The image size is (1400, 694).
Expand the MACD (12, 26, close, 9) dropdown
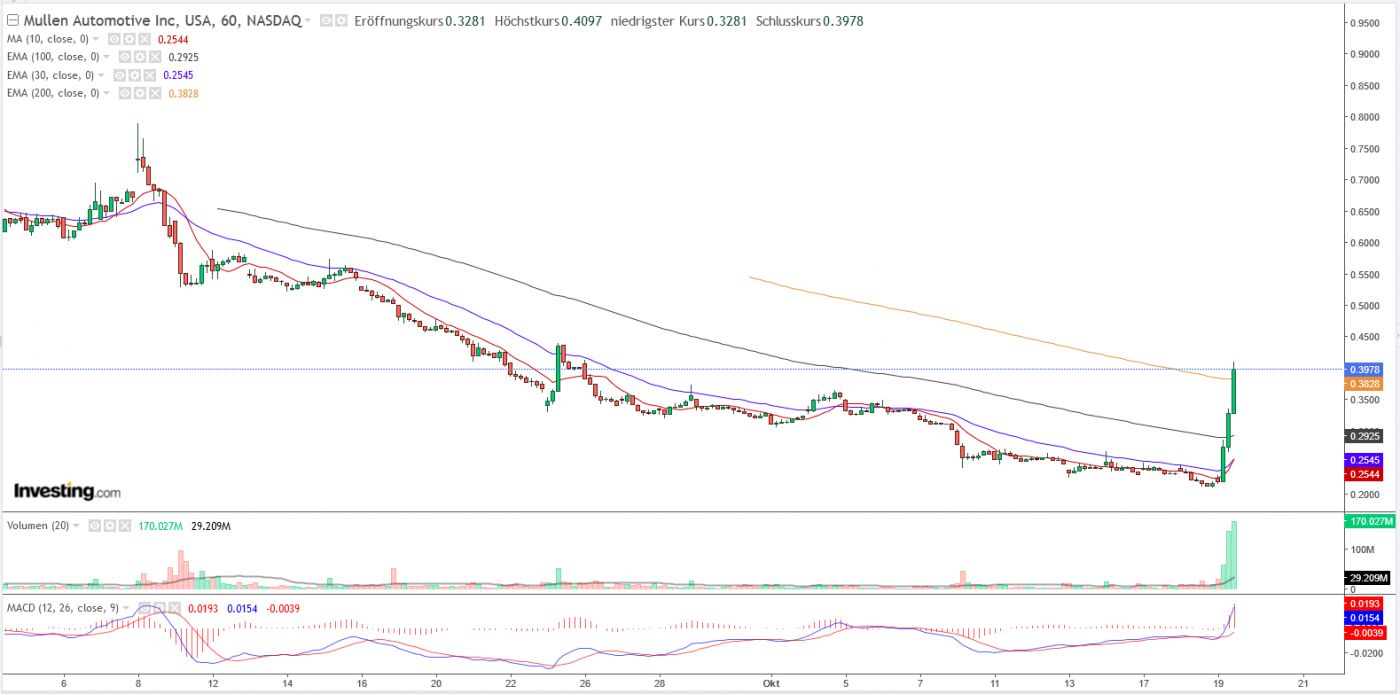tap(126, 608)
